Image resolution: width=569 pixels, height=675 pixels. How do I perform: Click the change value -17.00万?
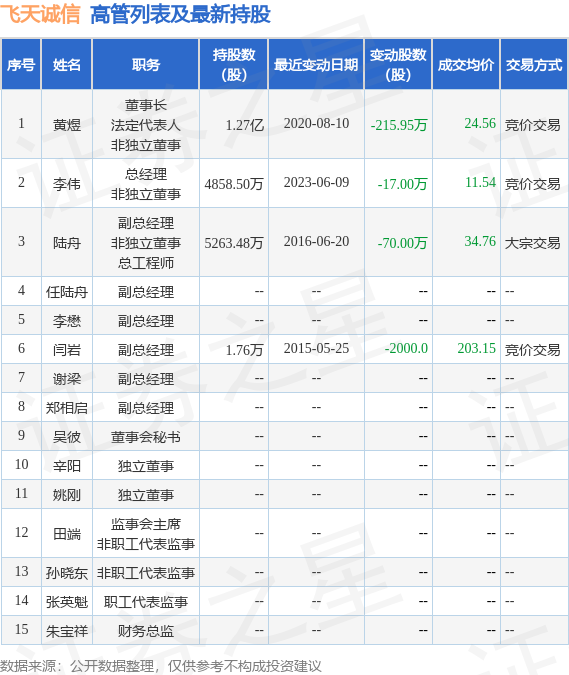point(402,184)
